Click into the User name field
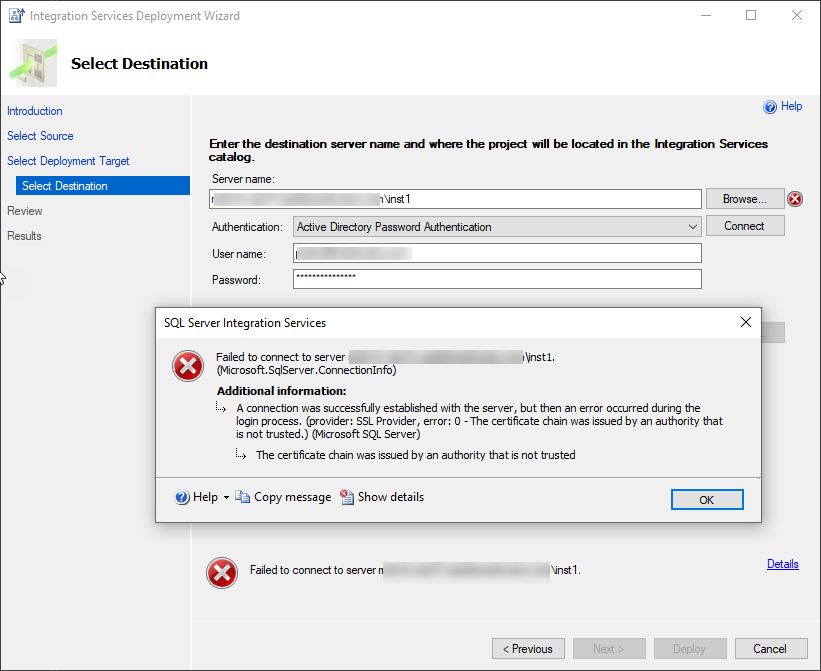 coord(497,253)
